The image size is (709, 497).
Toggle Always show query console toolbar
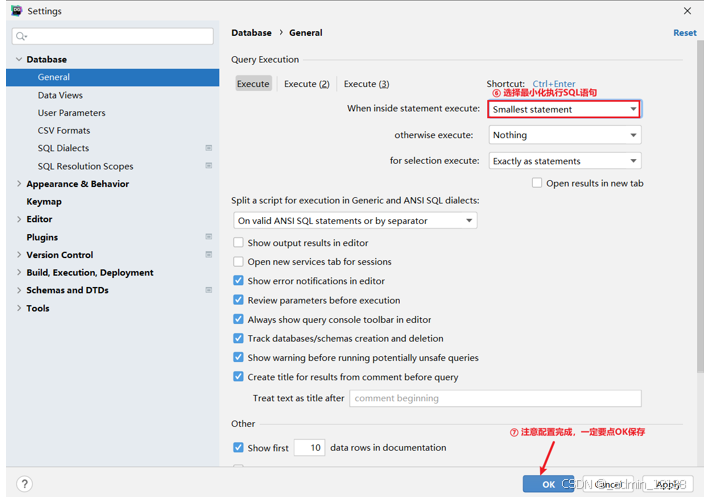(x=238, y=319)
